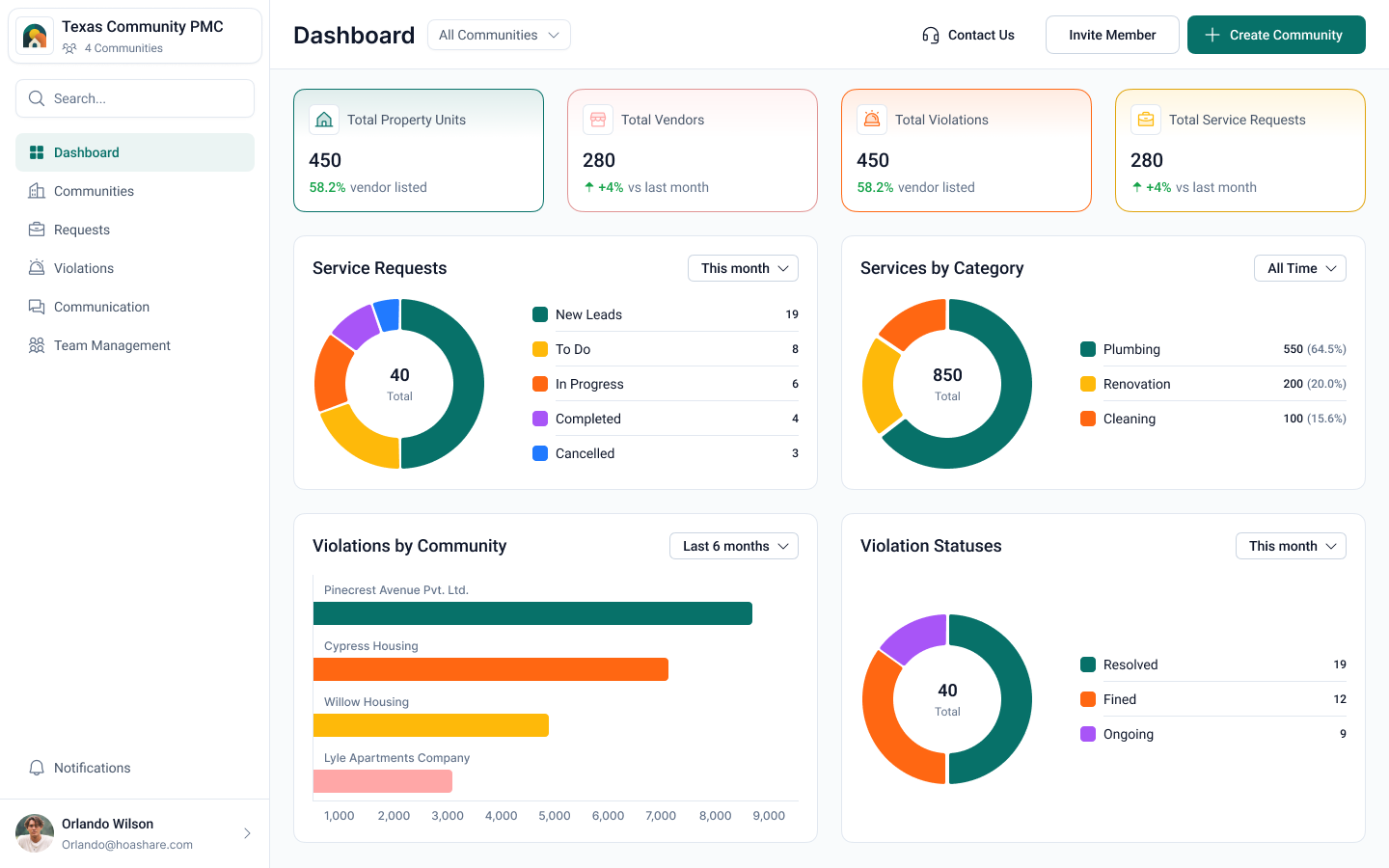
Task: Open the All Communities dropdown
Action: (499, 34)
